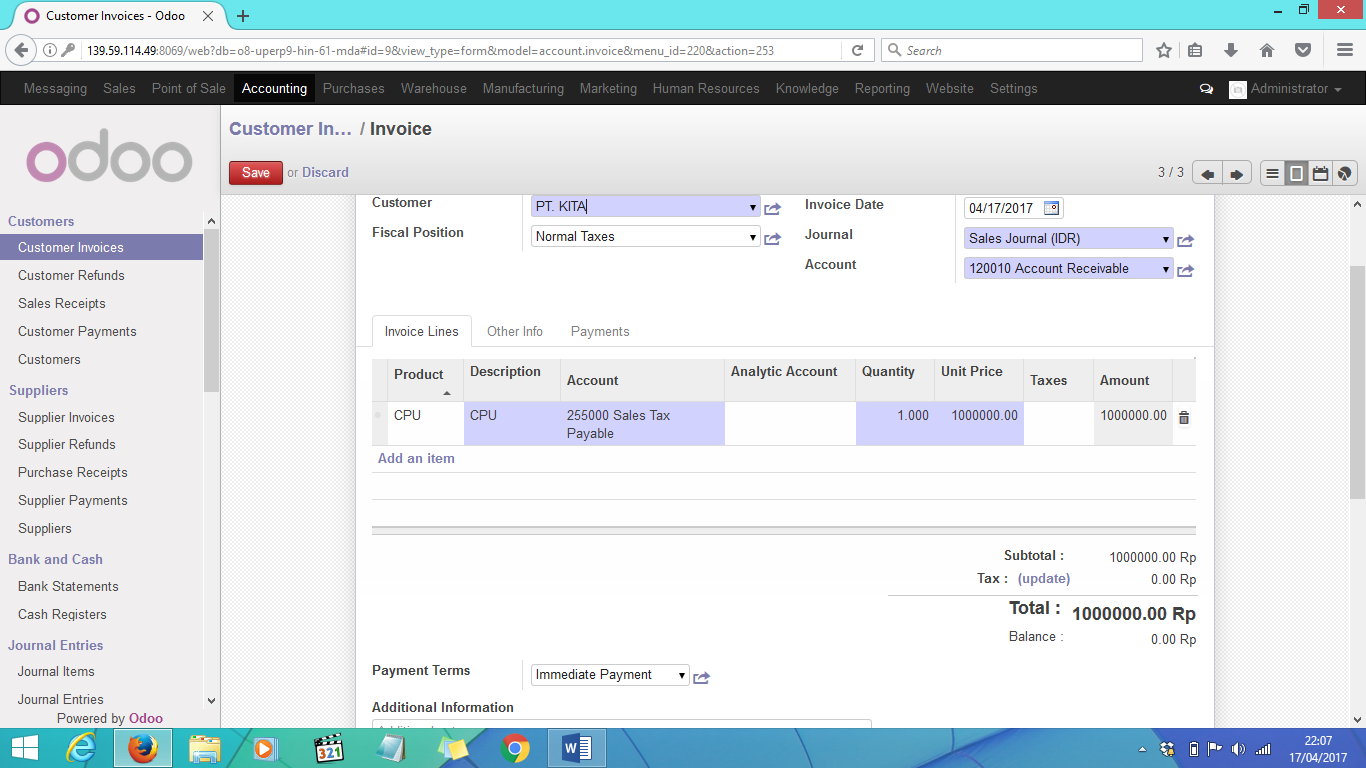Open the Journal external link icon
This screenshot has width=1366, height=768.
tap(1185, 240)
